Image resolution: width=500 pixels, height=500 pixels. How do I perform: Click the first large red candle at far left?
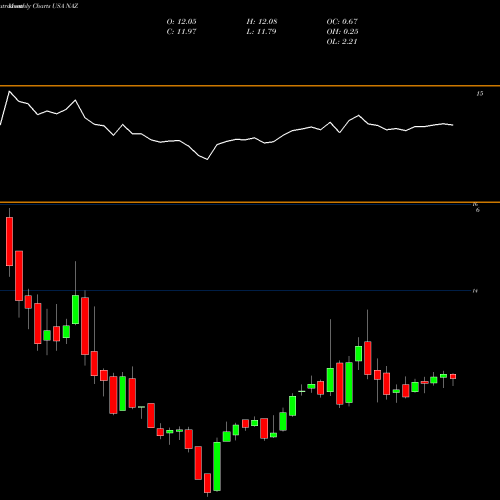coord(9,241)
